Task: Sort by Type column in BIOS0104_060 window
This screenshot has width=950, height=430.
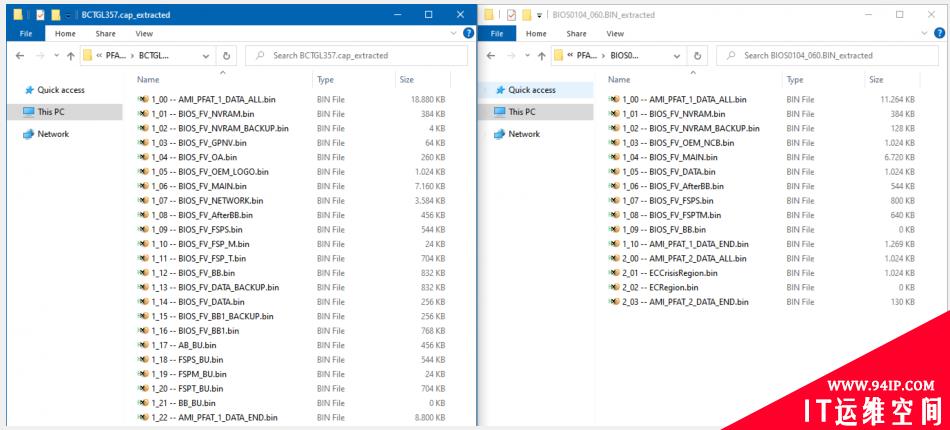Action: pos(795,79)
